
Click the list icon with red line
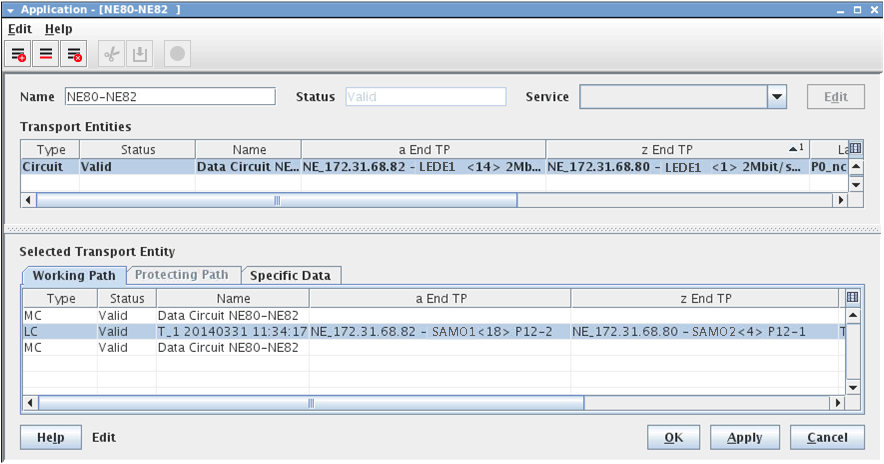[x=46, y=55]
